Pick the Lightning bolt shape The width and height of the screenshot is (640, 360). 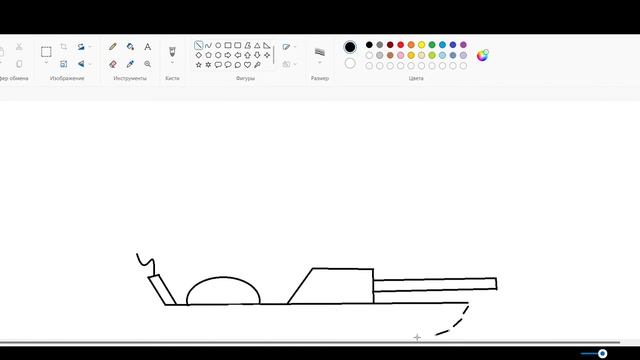click(x=257, y=65)
